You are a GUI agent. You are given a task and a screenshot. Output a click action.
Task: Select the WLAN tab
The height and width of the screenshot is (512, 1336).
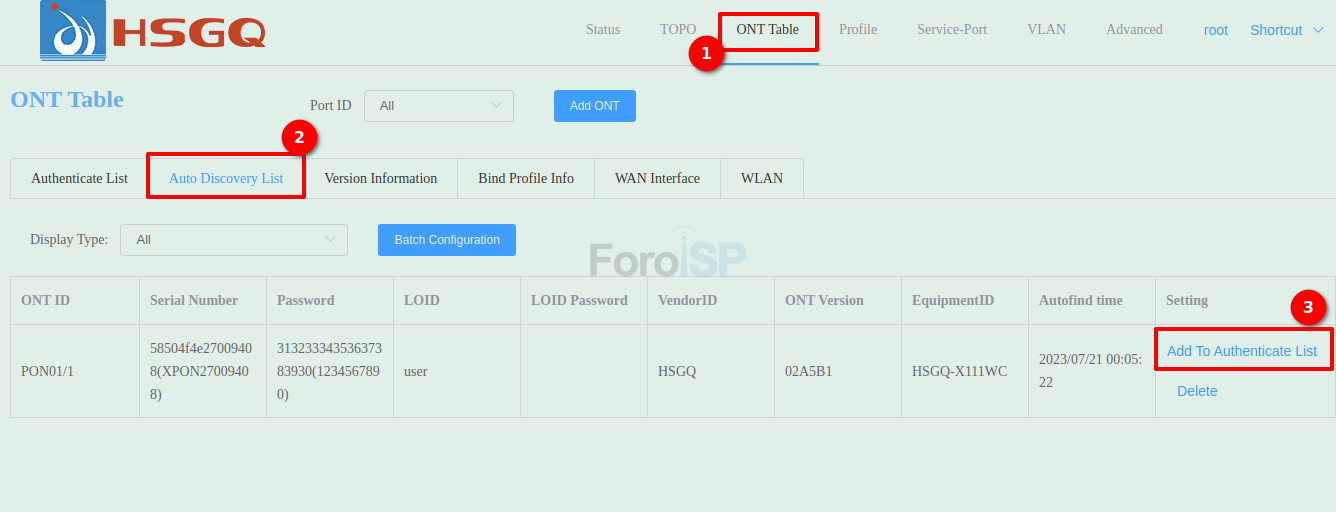(761, 179)
